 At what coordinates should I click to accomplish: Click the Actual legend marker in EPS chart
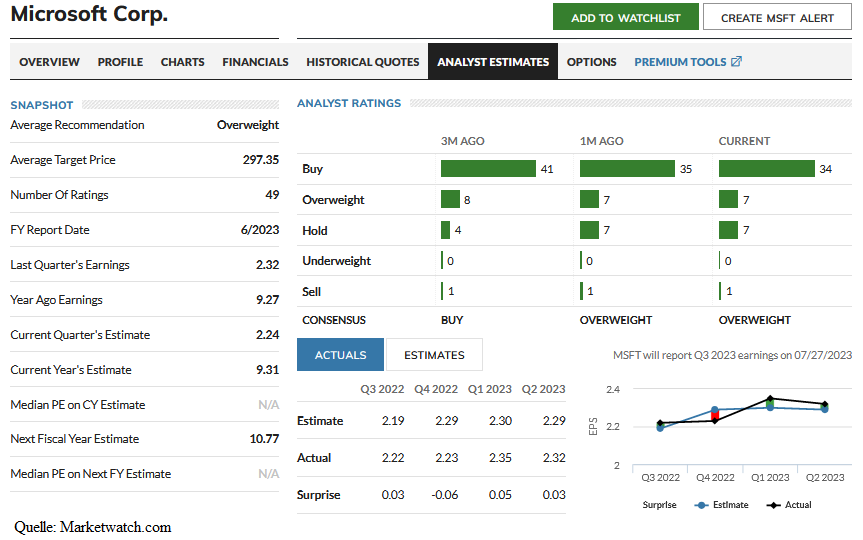773,505
